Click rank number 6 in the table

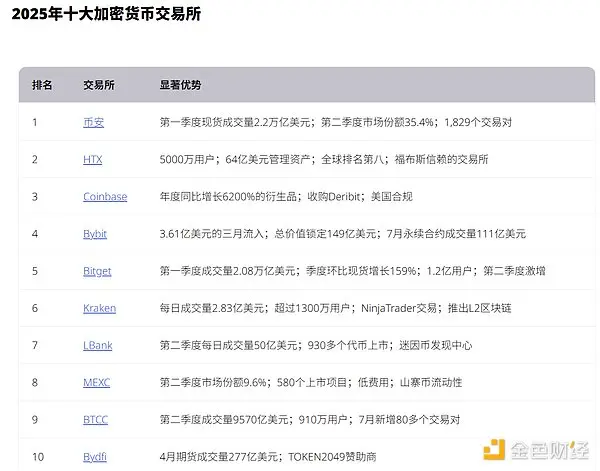point(35,308)
